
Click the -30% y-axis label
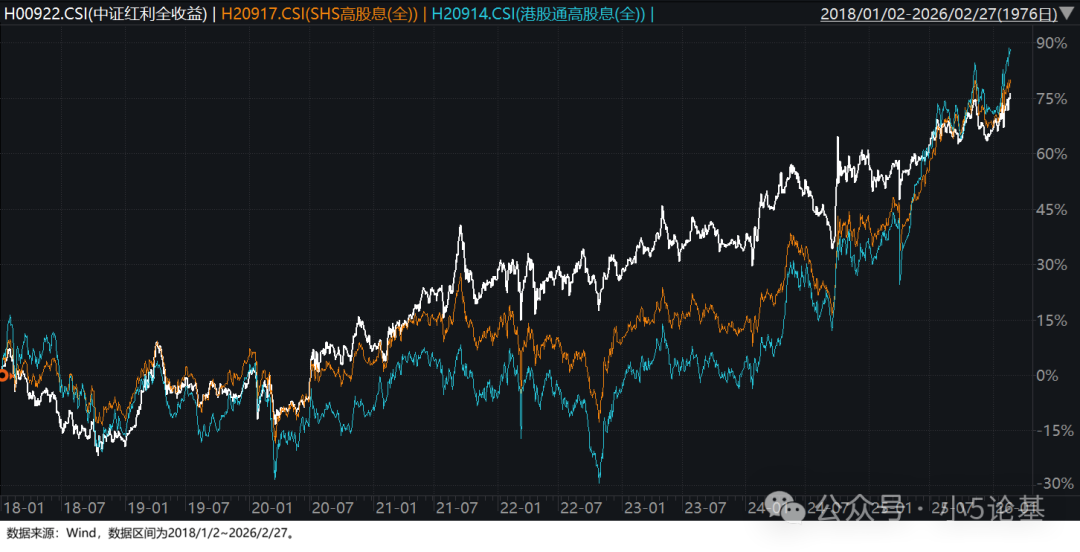click(1050, 485)
